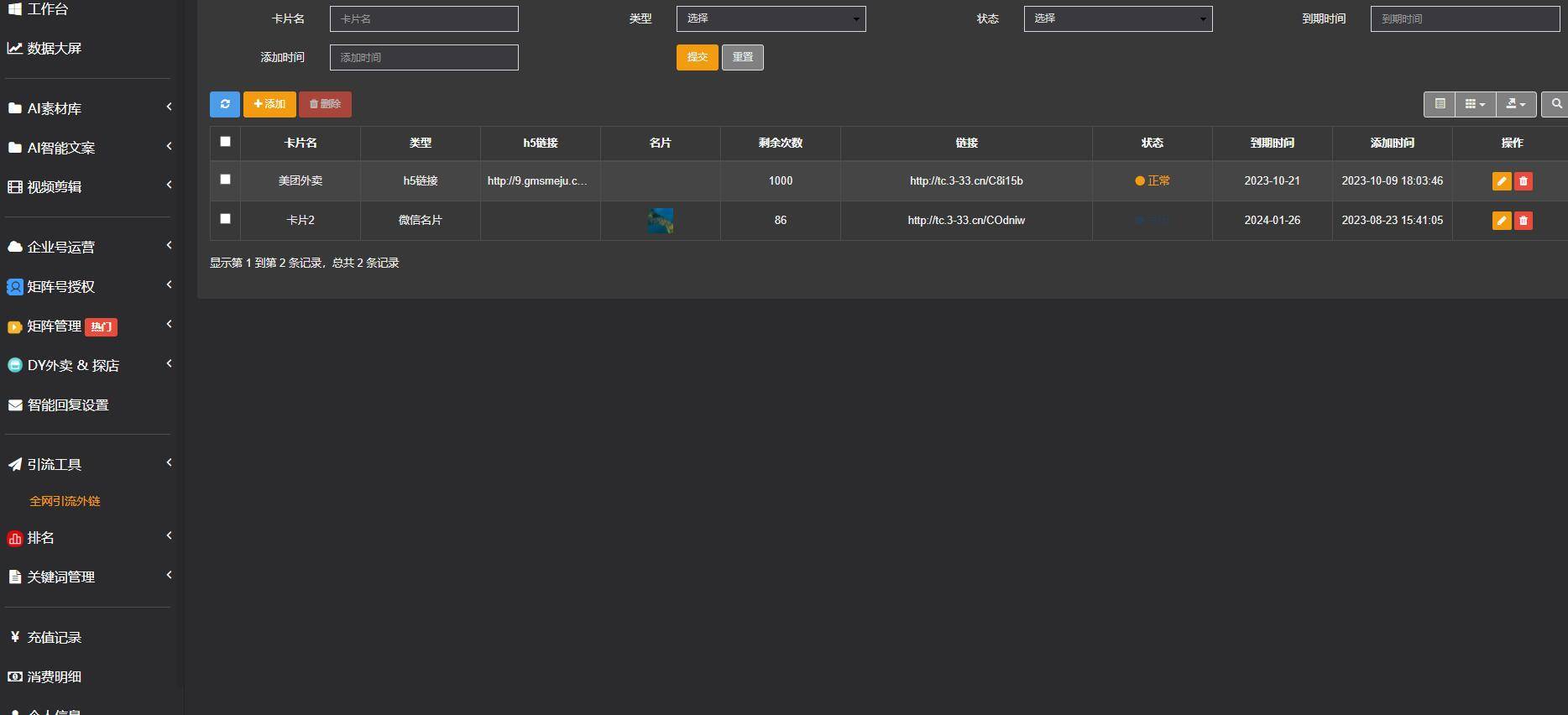Click the red trash icon for 美团外卖
Viewport: 1568px width, 715px height.
click(x=1524, y=181)
